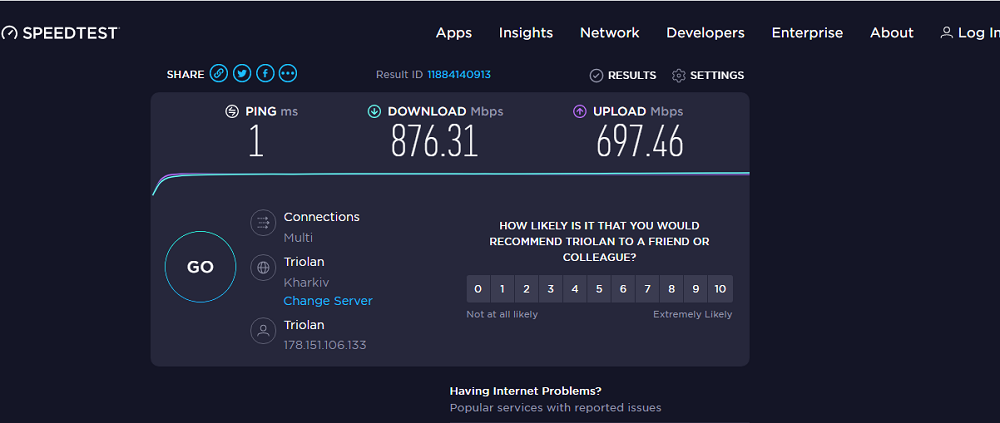Image resolution: width=1000 pixels, height=423 pixels.
Task: Start a new test with GO
Action: point(200,267)
